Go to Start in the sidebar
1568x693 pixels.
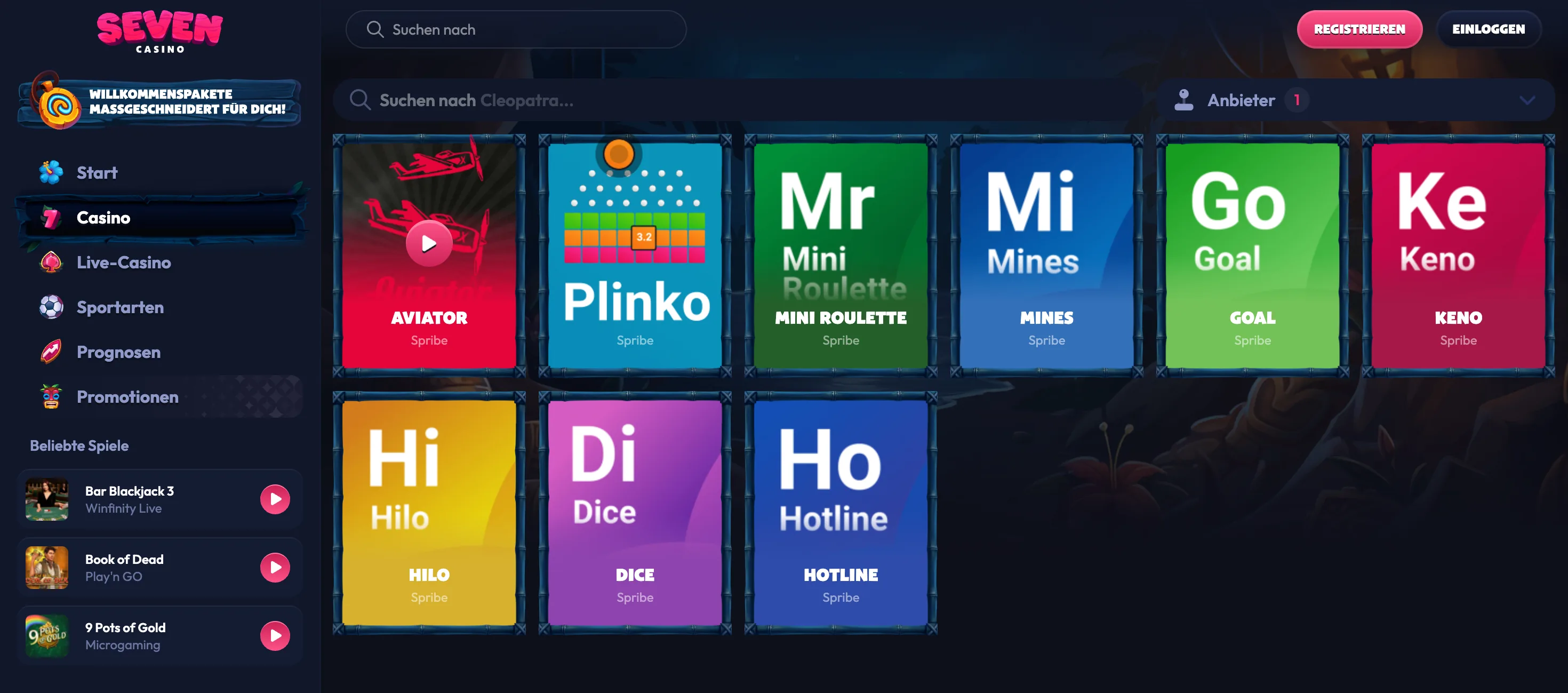coord(159,172)
